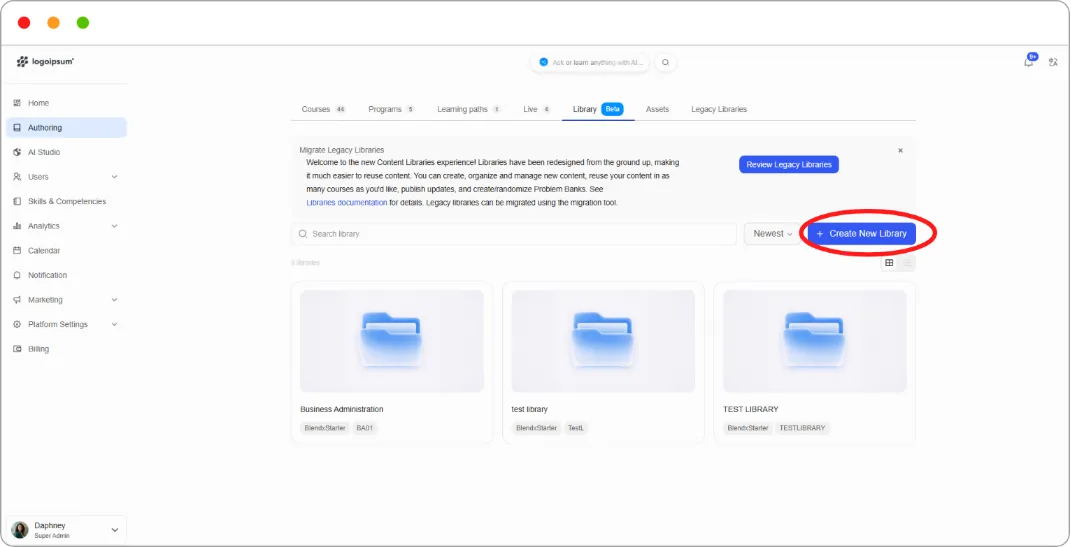Open the Newest sort dropdown
Image resolution: width=1071 pixels, height=547 pixels.
pyautogui.click(x=773, y=234)
